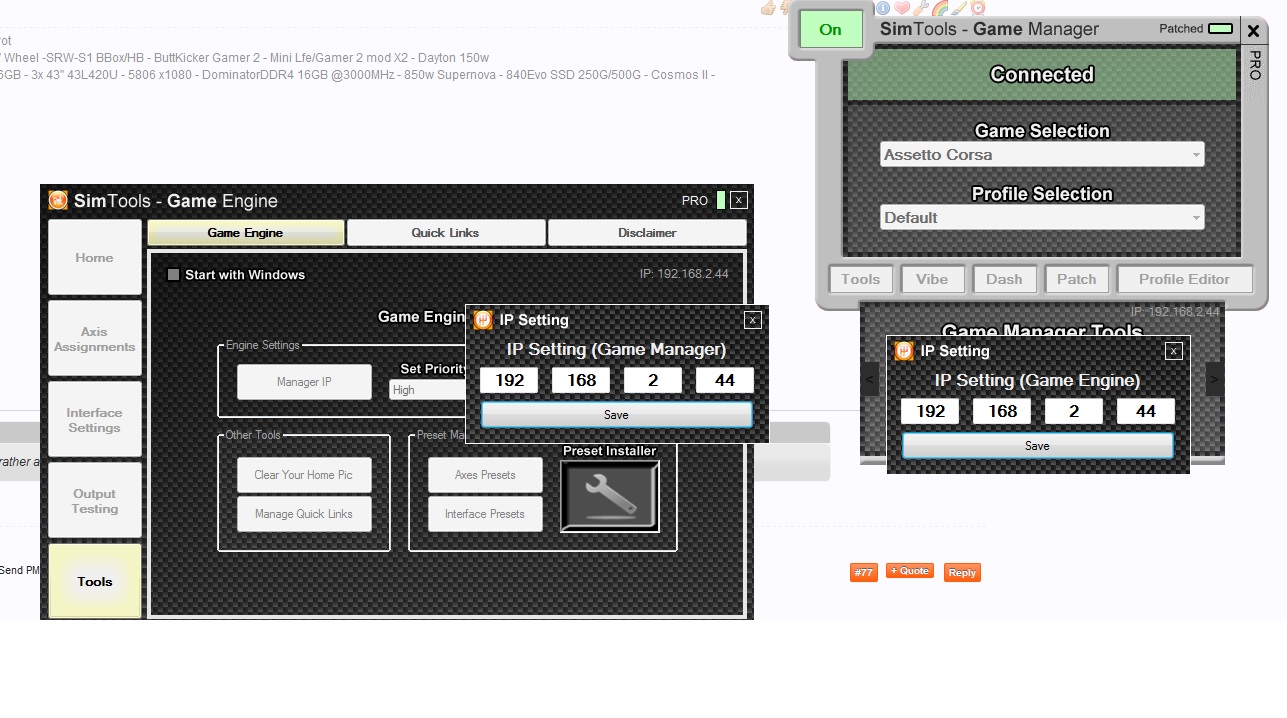Click the Reply forum button
Image resolution: width=1287 pixels, height=718 pixels.
point(962,573)
